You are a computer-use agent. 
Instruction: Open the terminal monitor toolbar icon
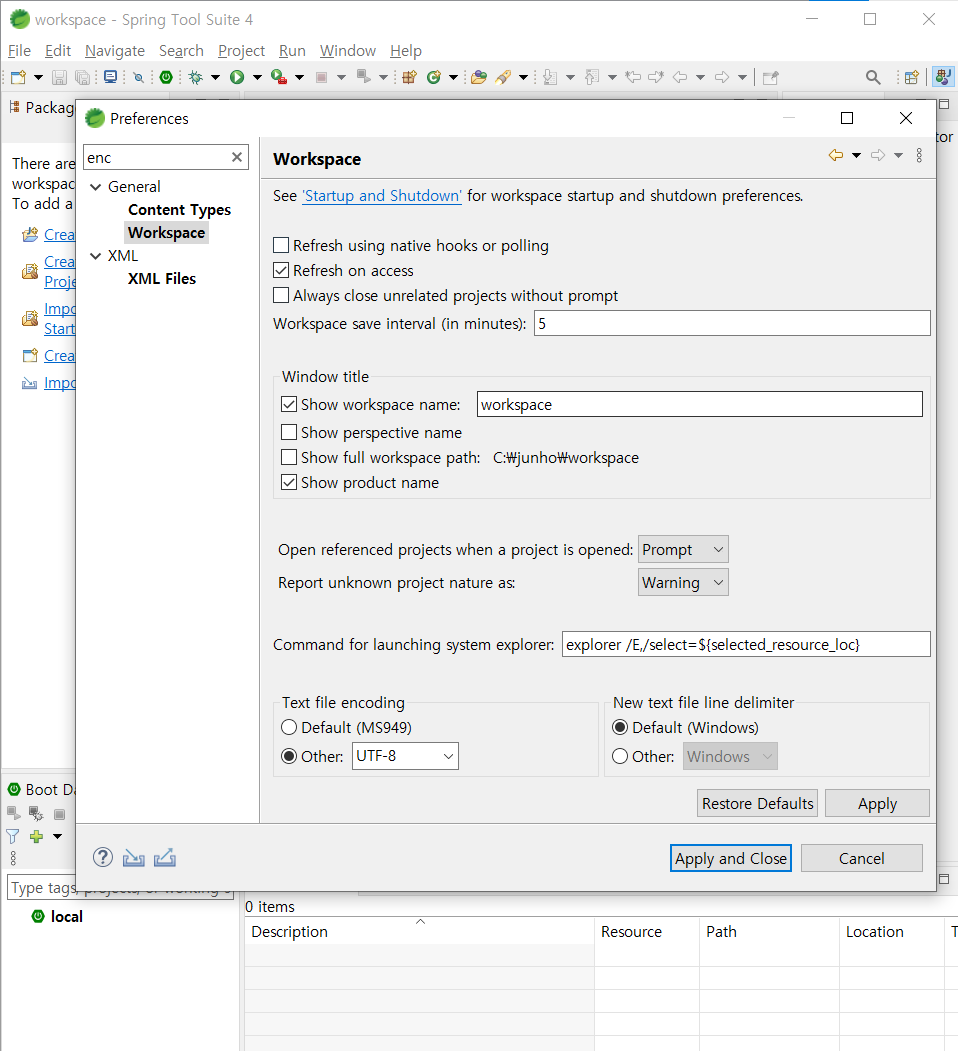click(110, 77)
